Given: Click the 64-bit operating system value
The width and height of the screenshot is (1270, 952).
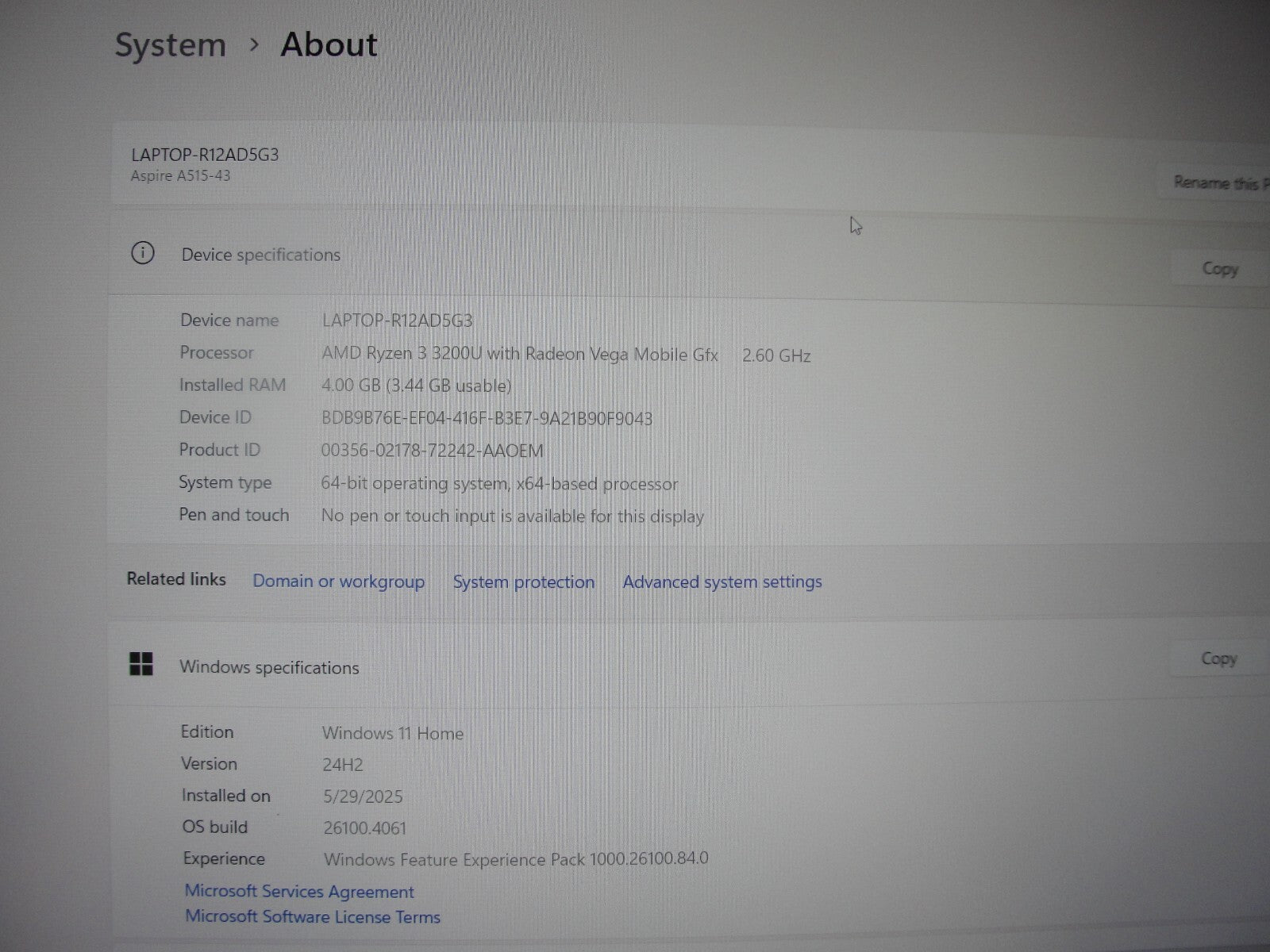Looking at the screenshot, I should 499,484.
